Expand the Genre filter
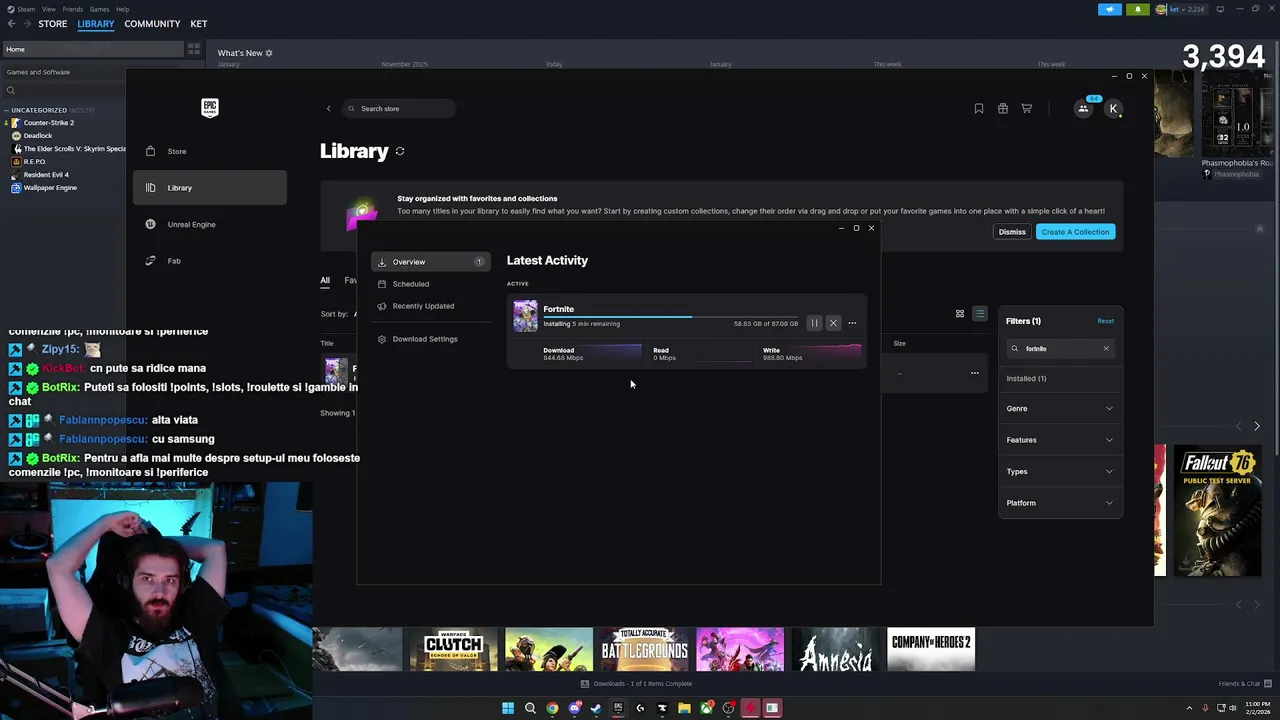 tap(1060, 408)
